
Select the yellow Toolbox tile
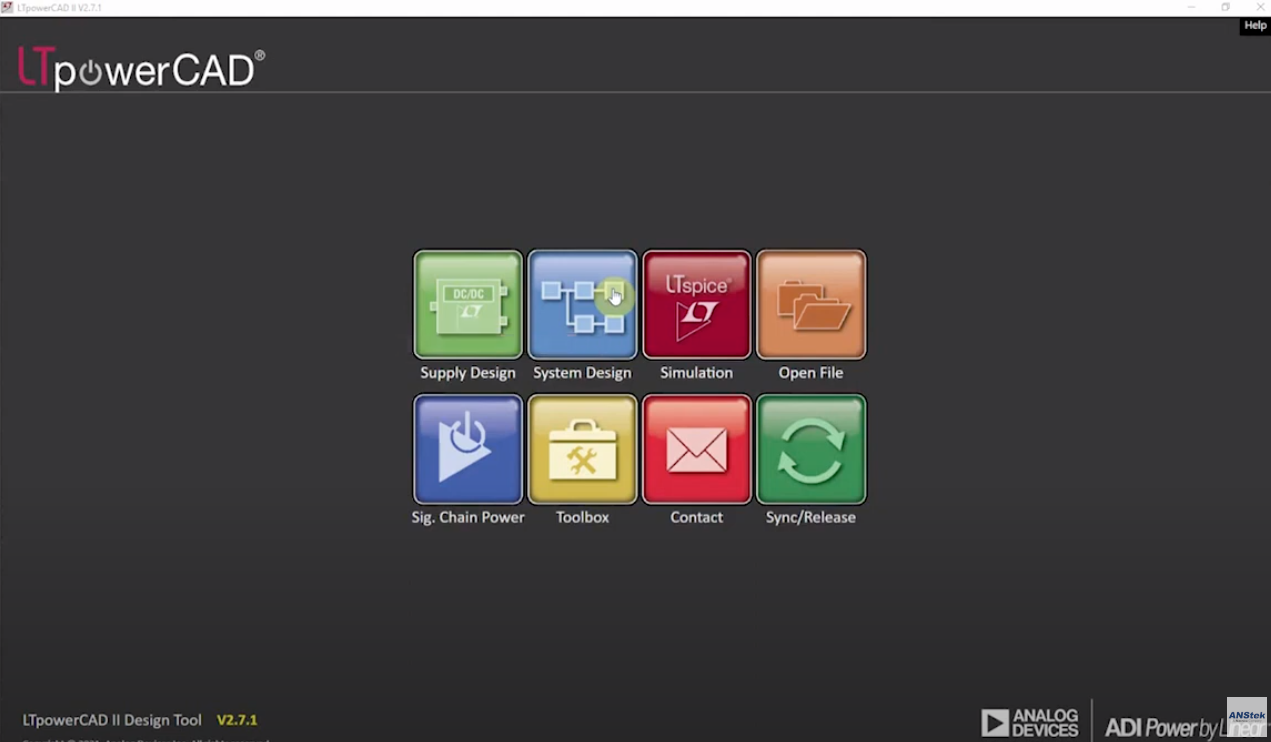(x=582, y=449)
